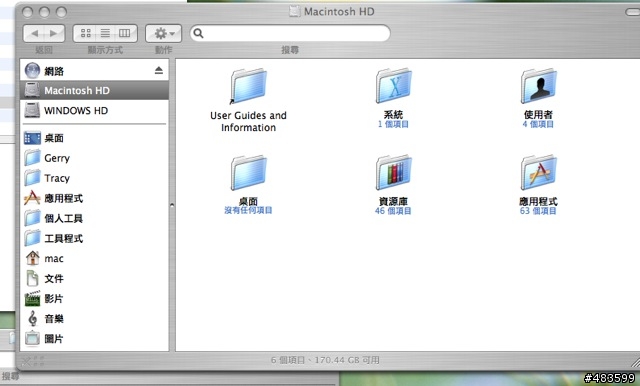
Task: Select the 資源庫 library folder icon
Action: coord(393,173)
